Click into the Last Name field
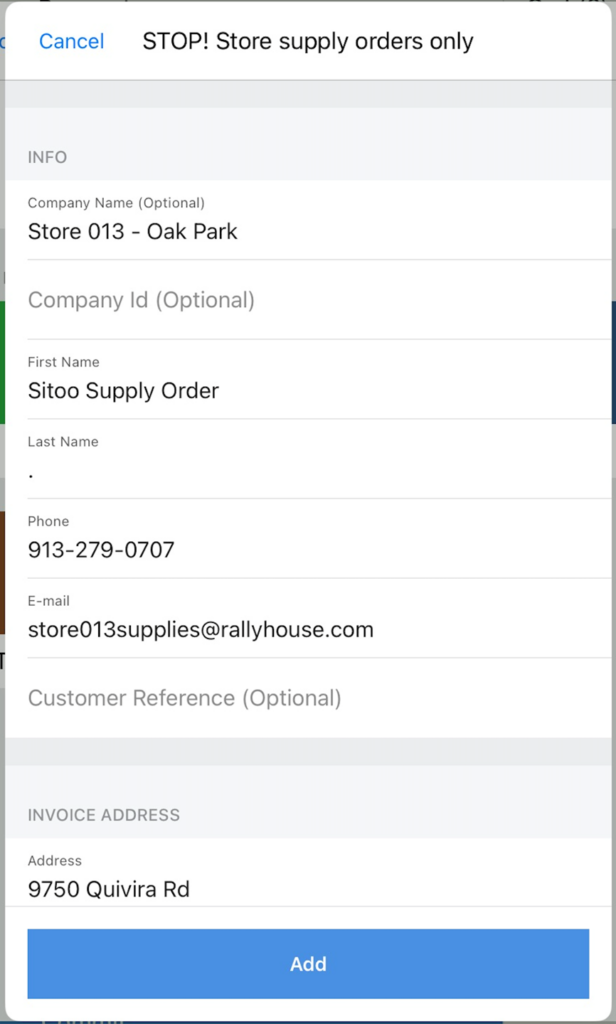This screenshot has width=616, height=1024. (319, 458)
